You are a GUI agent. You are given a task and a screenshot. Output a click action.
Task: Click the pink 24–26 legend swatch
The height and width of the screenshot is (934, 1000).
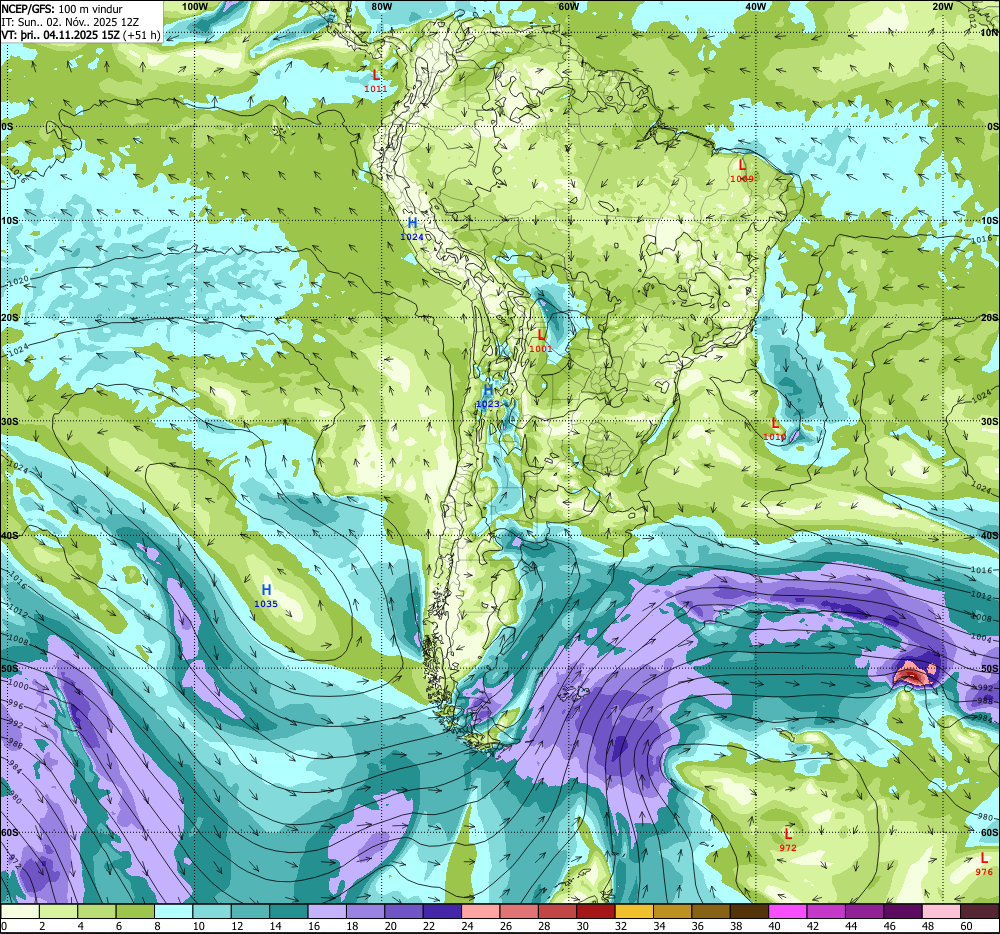tap(480, 911)
